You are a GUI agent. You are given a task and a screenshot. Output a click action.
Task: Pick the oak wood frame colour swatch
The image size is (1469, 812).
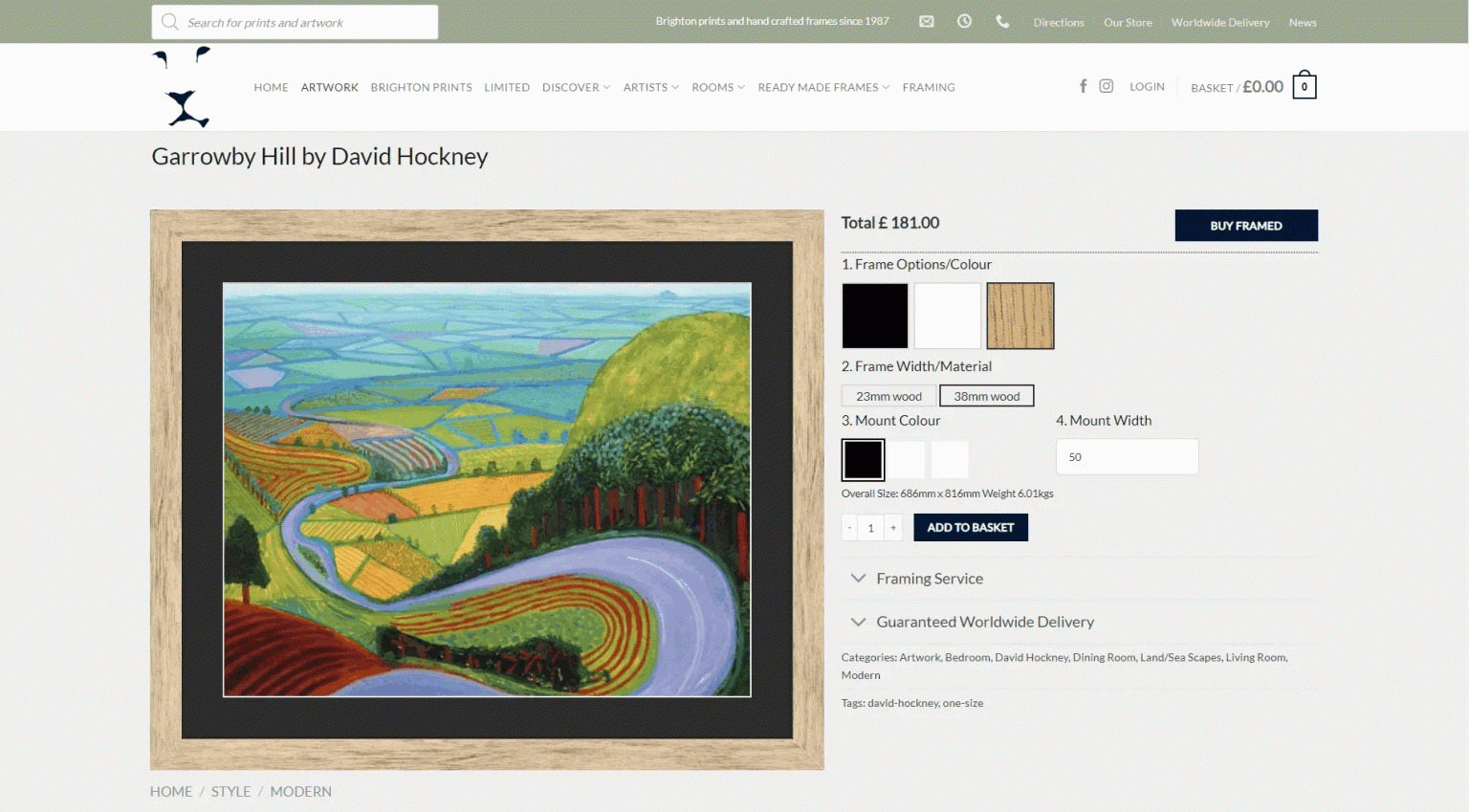click(x=1020, y=316)
